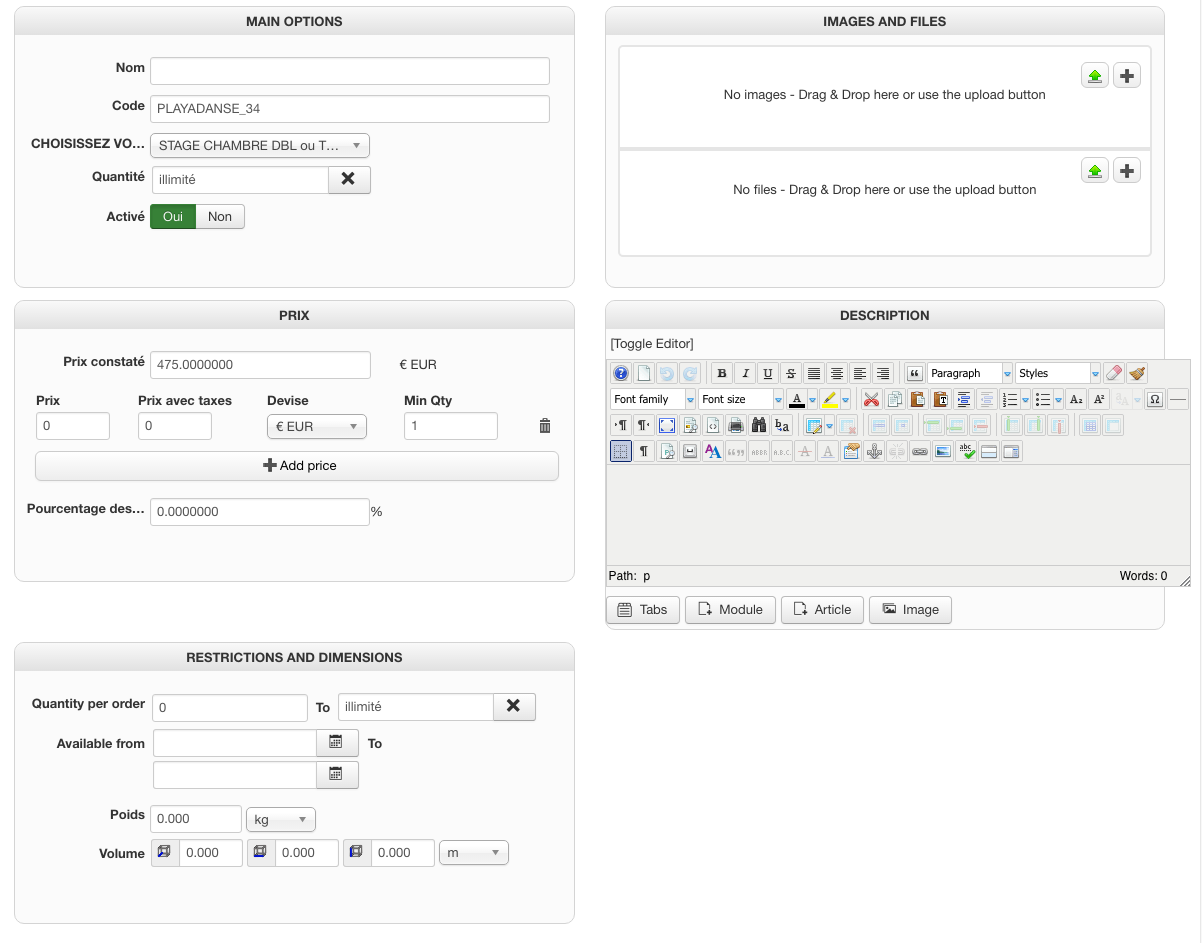Apply Underline formatting in editor
Screen dimensions: 1202x943
pyautogui.click(x=768, y=373)
